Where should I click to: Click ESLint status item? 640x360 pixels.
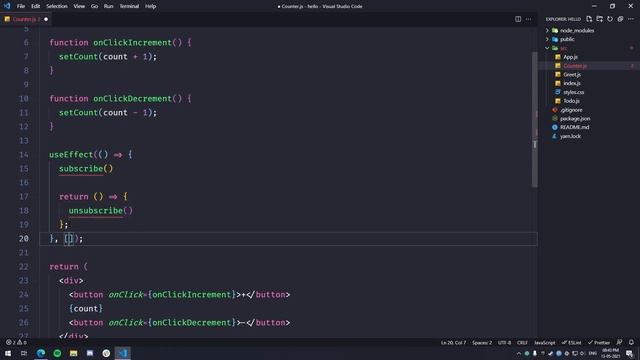(571, 342)
